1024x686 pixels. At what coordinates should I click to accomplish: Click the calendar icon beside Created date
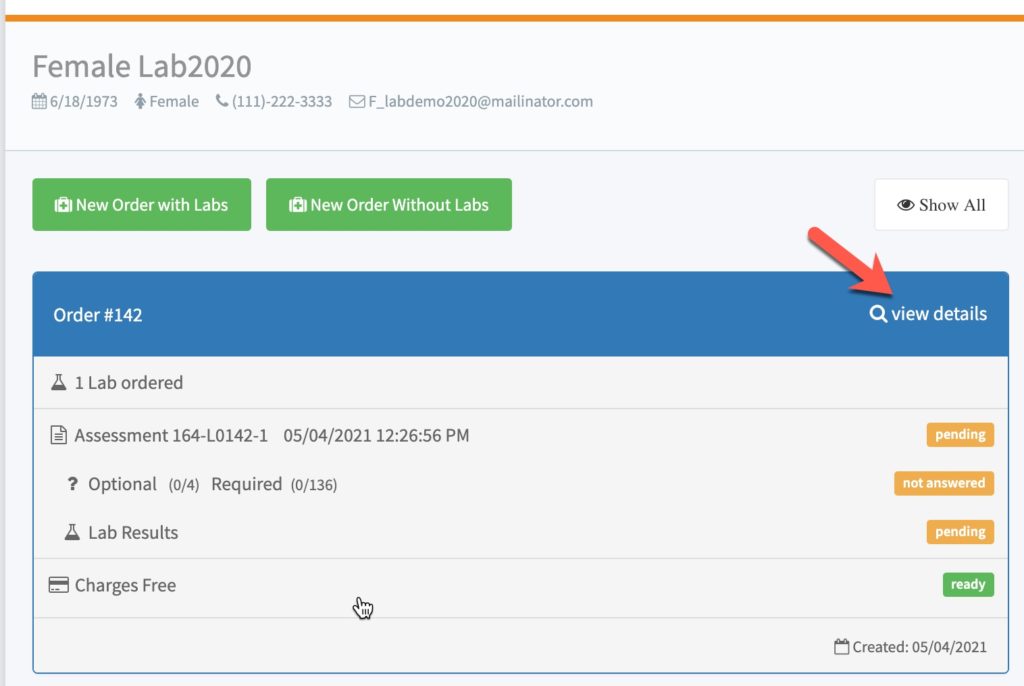[842, 646]
